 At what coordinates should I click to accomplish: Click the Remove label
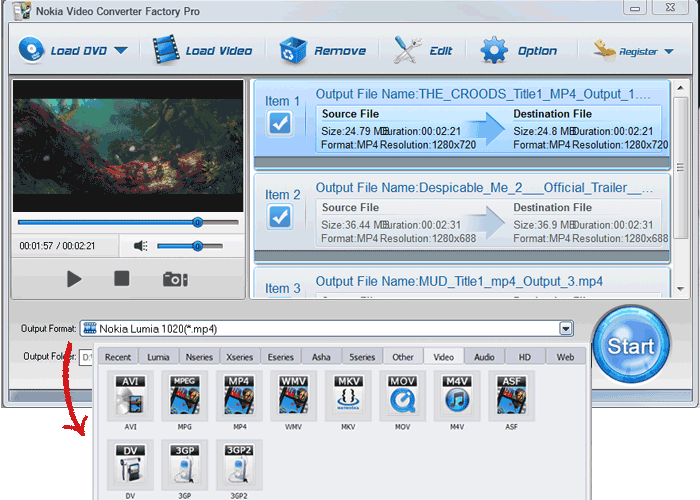coord(340,51)
